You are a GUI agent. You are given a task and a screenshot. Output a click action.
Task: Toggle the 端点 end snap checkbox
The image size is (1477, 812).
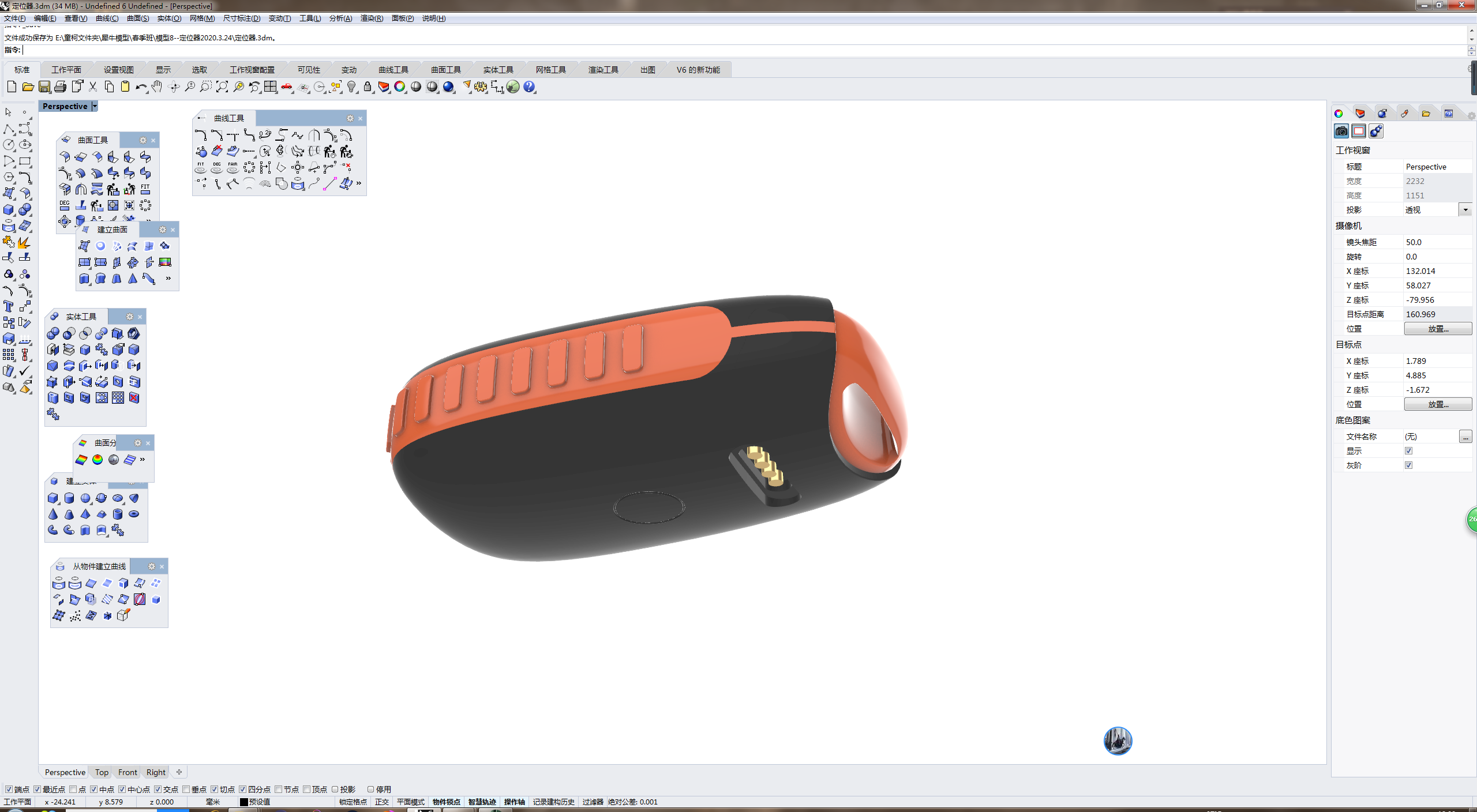click(x=9, y=790)
